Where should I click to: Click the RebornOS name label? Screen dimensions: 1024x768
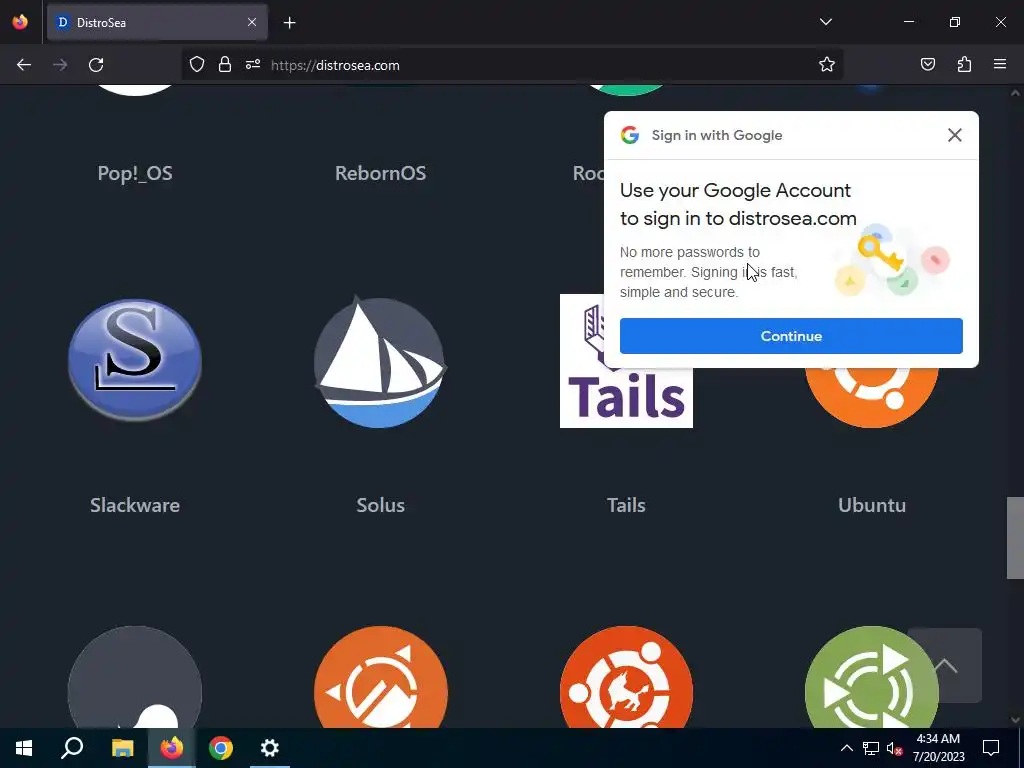point(380,173)
